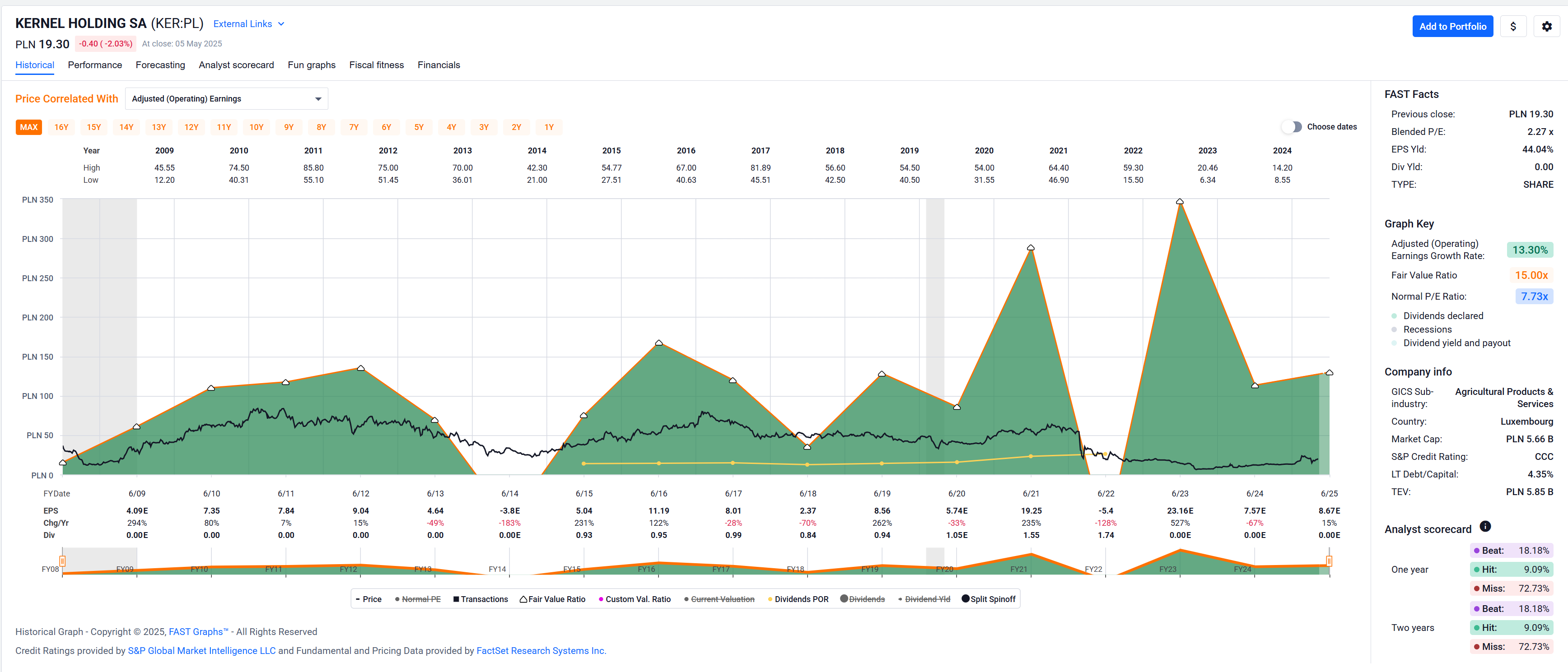Select the MAX time range button
The image size is (1568, 672).
coord(28,127)
